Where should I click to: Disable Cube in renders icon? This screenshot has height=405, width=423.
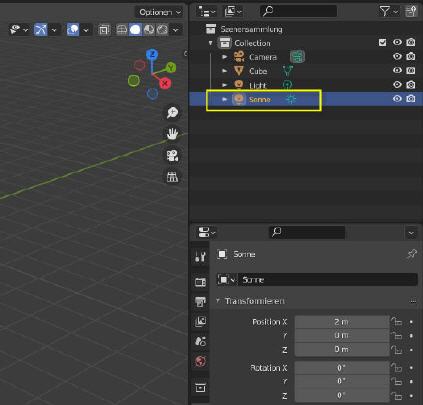[411, 70]
